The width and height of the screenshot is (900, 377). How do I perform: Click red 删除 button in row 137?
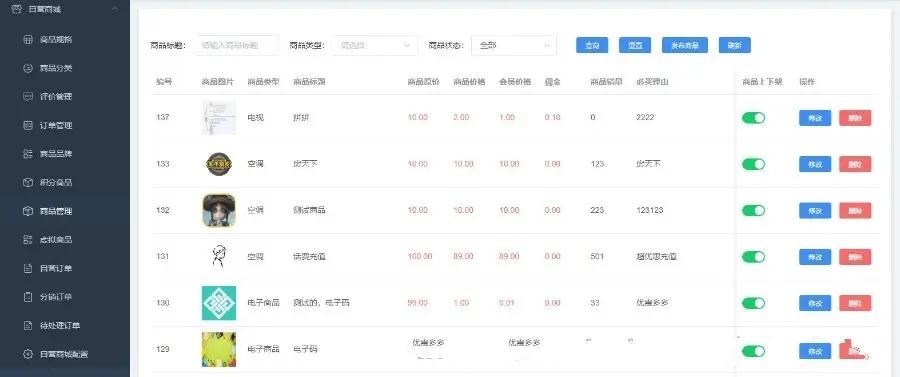pyautogui.click(x=855, y=118)
